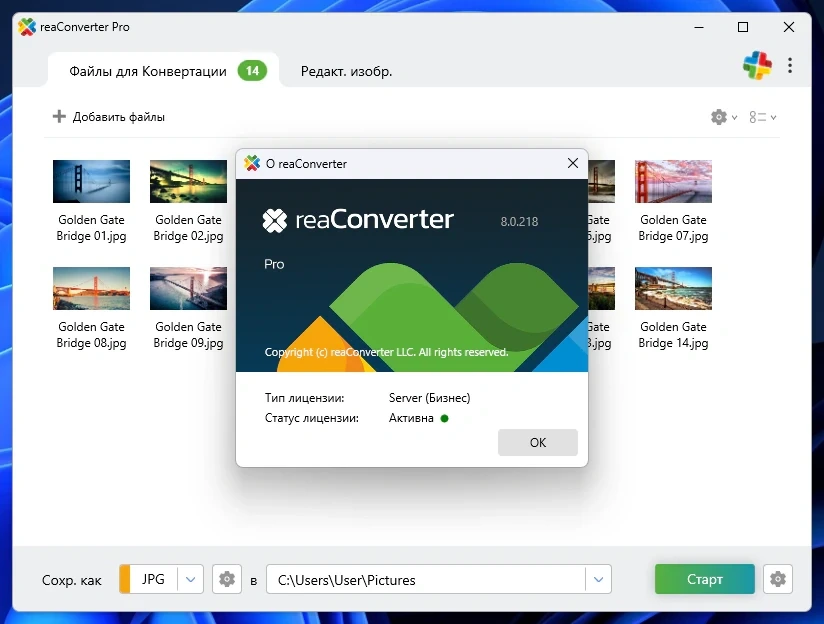
Task: Change the file list view mode icon
Action: [x=758, y=117]
